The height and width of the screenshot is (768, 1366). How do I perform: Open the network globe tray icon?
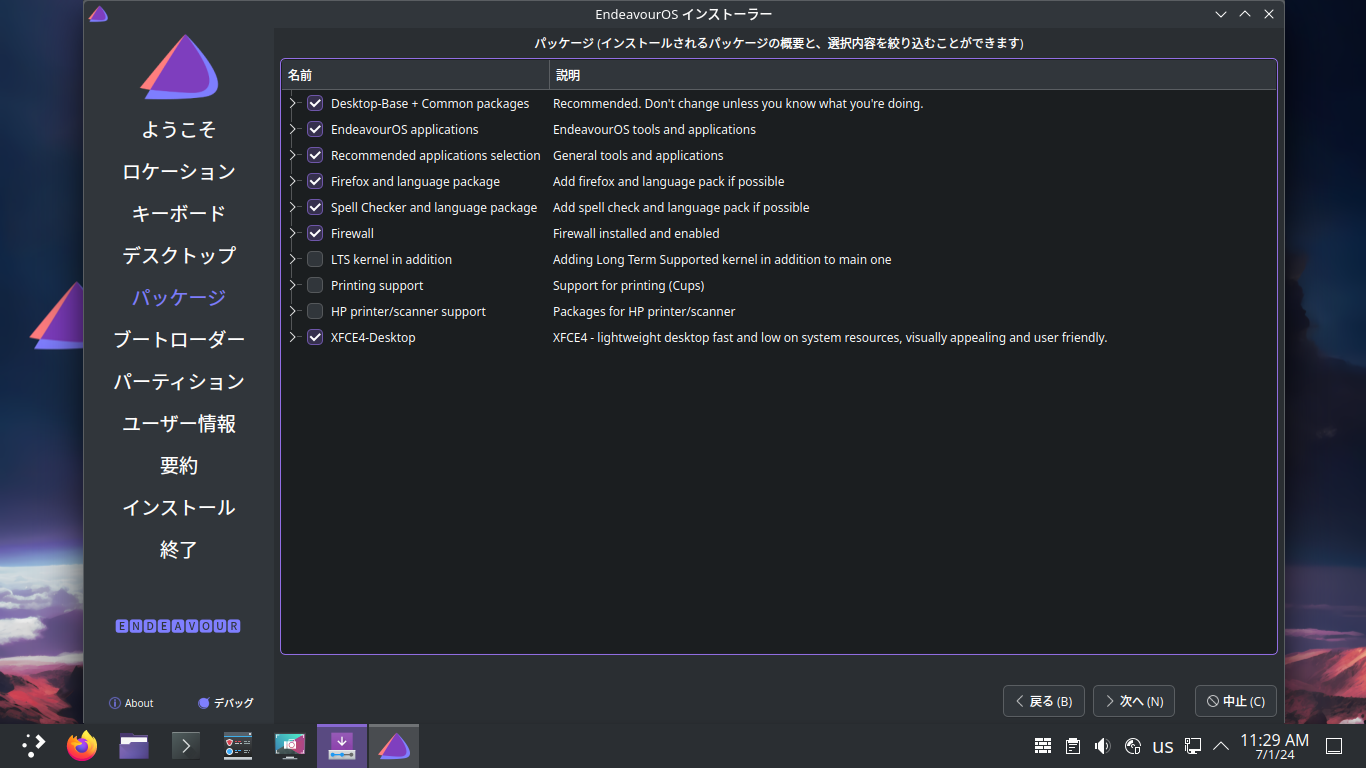click(x=1133, y=746)
